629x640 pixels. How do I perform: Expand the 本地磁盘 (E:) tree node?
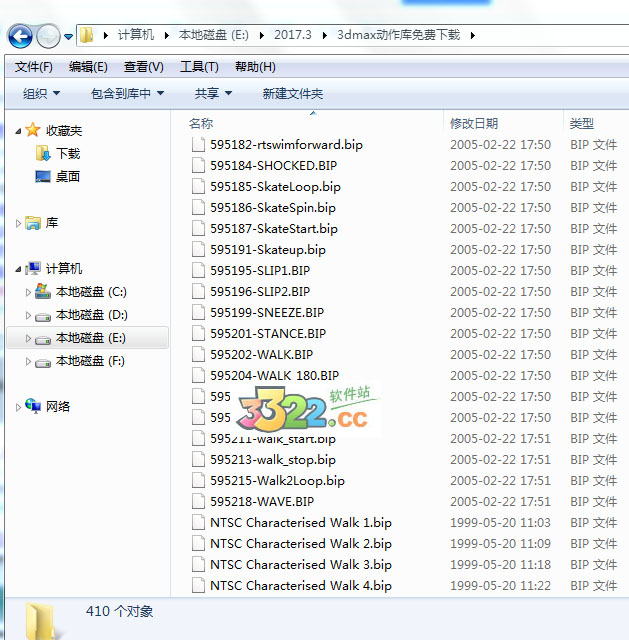[28, 338]
